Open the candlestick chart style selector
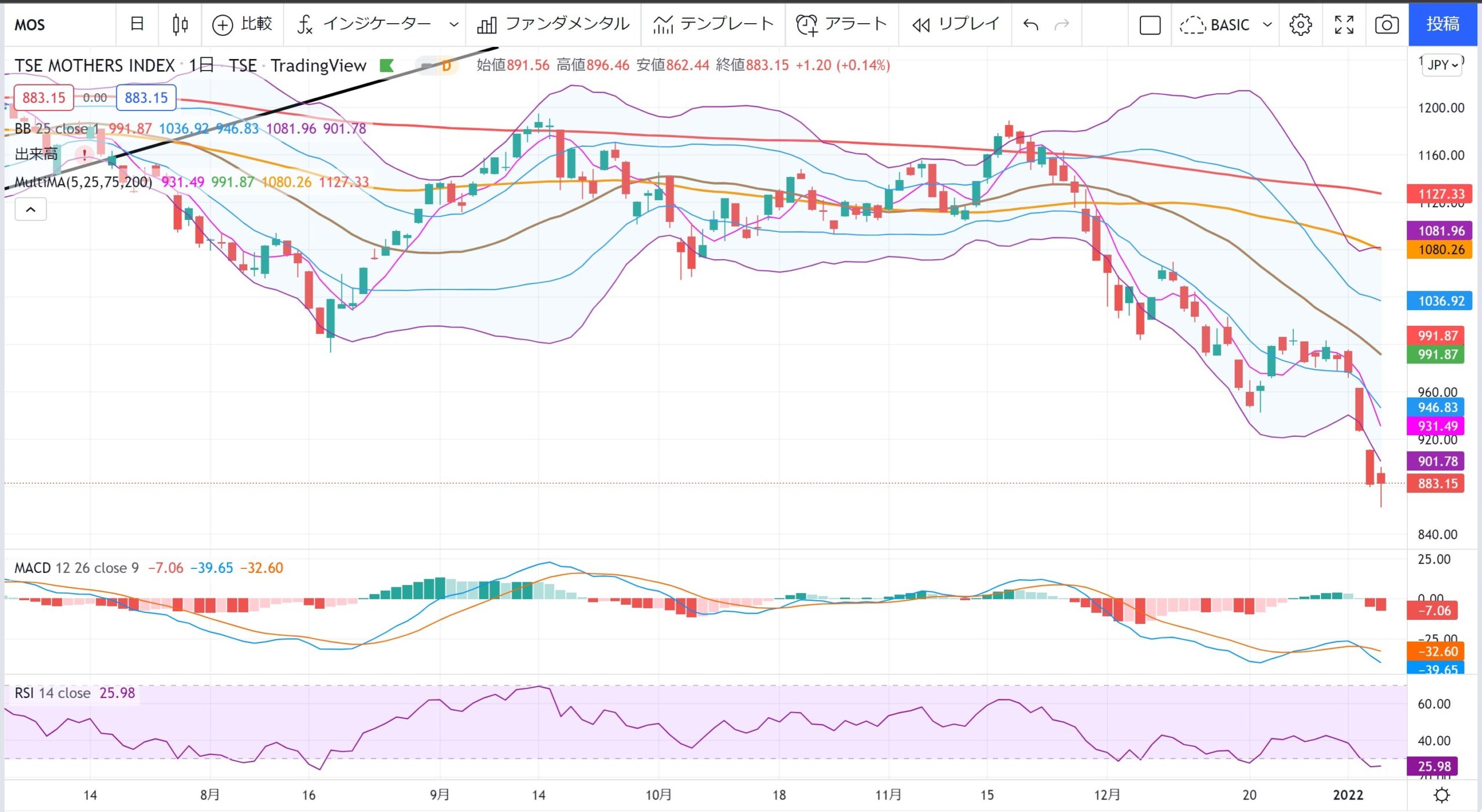 (x=180, y=24)
